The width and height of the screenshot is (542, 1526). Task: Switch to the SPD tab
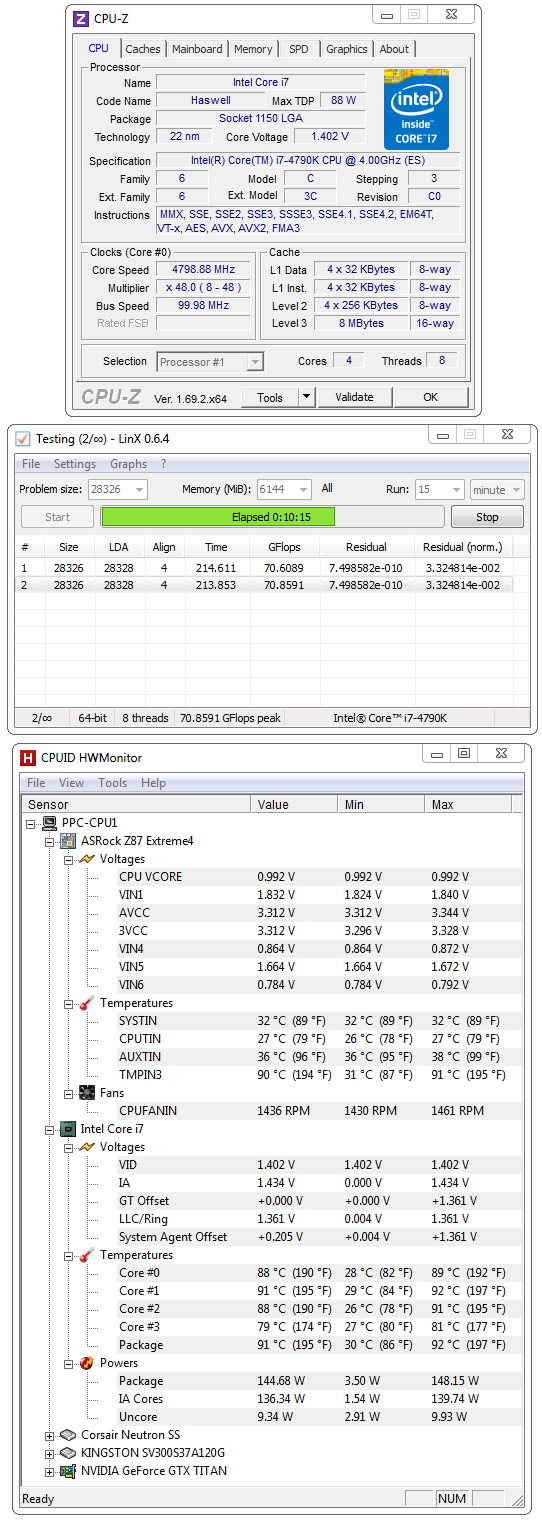[299, 49]
